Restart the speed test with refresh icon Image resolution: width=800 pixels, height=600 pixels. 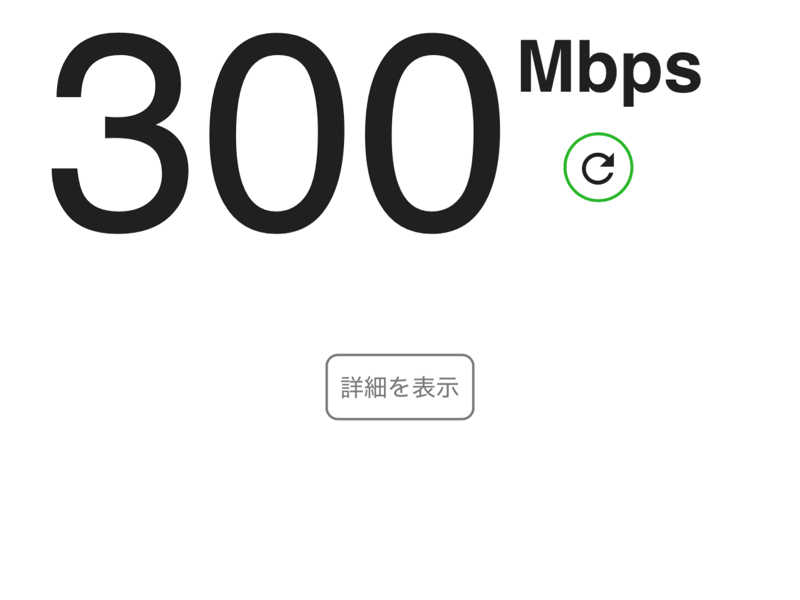click(x=598, y=167)
